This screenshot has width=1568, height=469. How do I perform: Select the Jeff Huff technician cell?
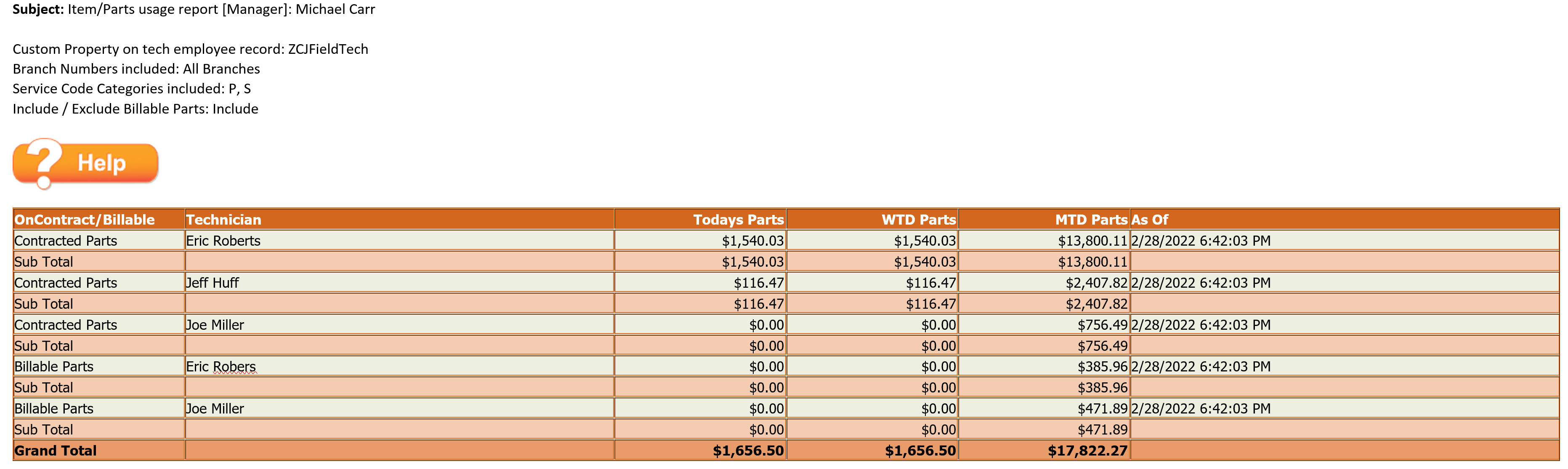pos(399,282)
